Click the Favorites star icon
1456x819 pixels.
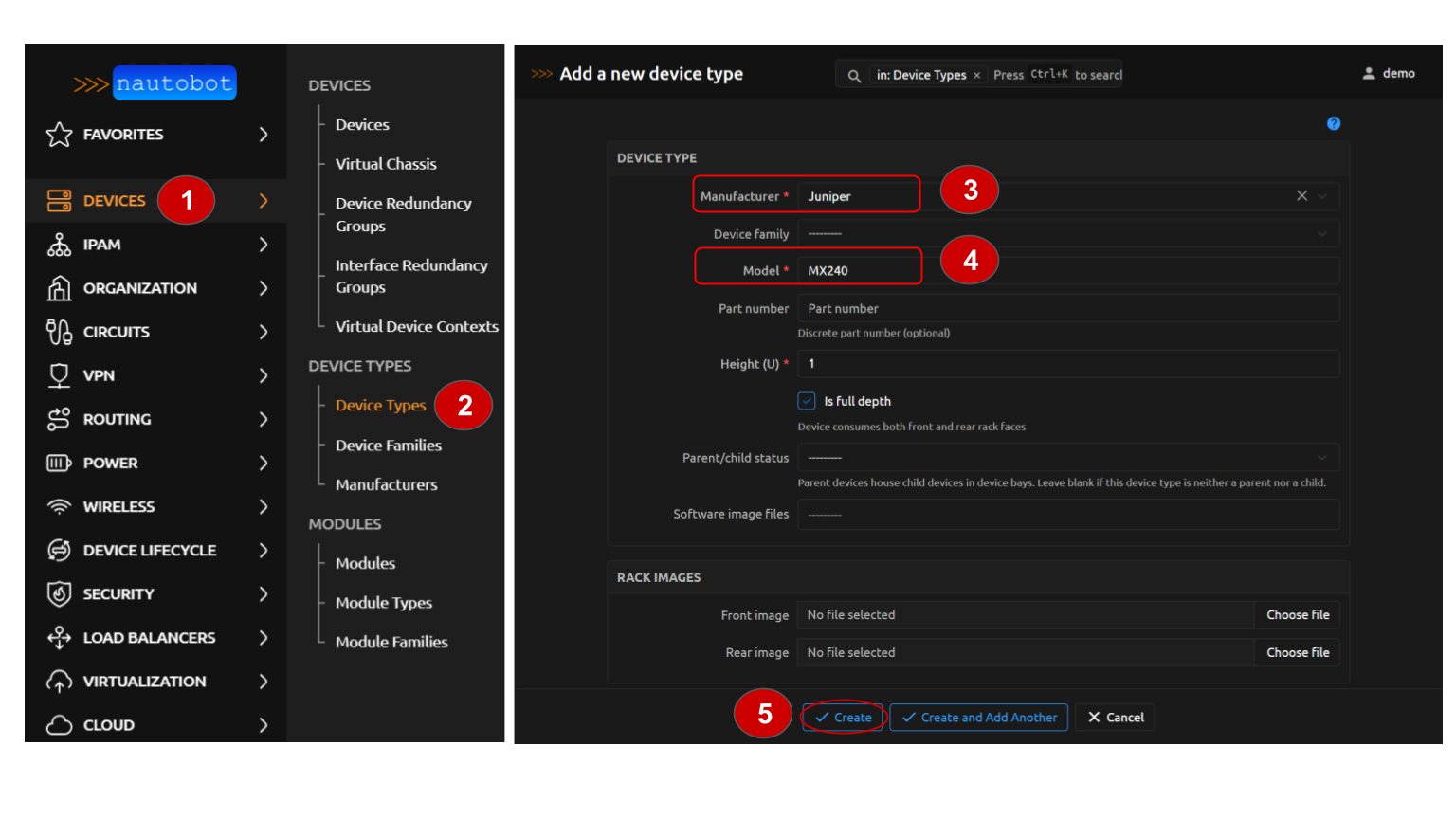point(59,135)
